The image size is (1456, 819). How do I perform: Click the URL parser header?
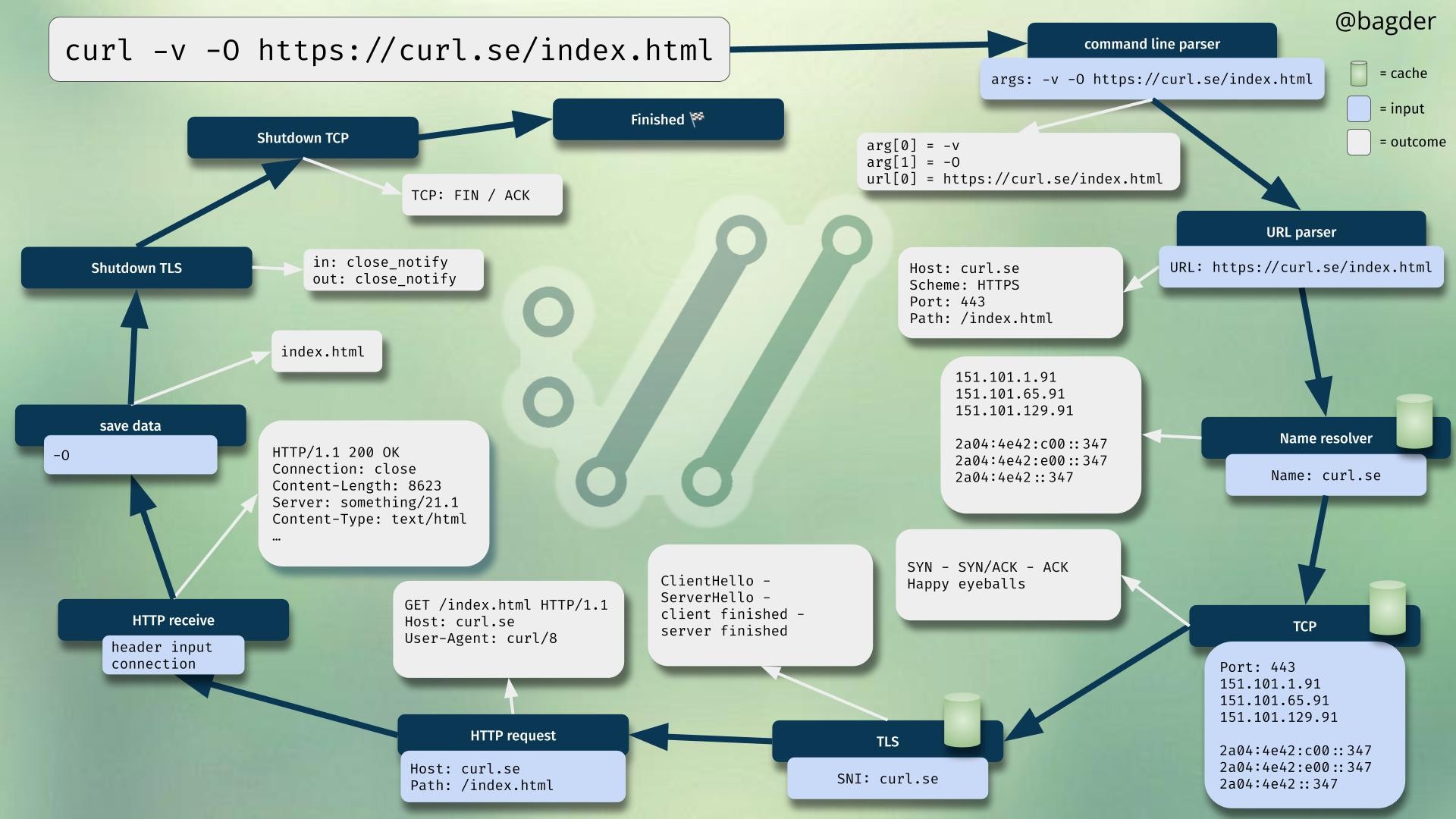click(x=1300, y=231)
